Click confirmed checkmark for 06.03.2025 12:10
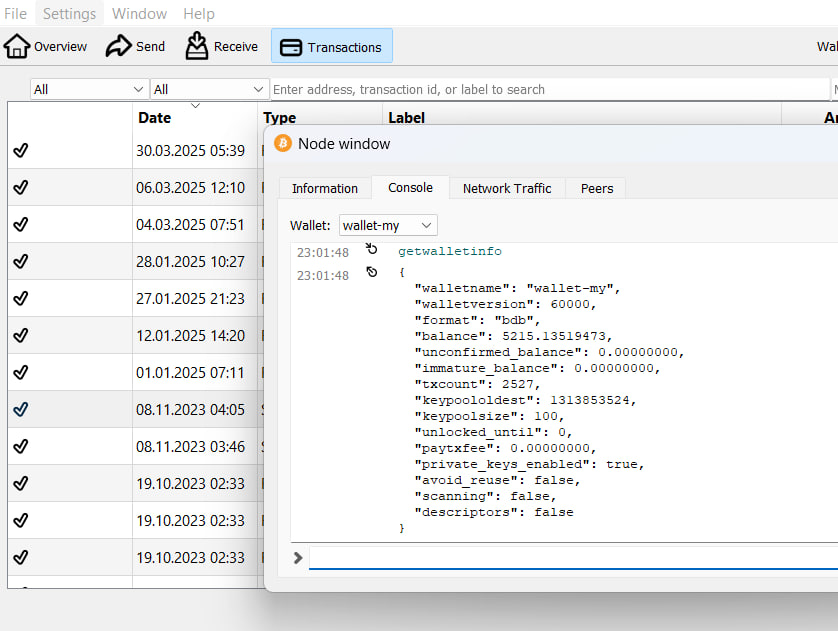This screenshot has width=838, height=631. (x=21, y=188)
